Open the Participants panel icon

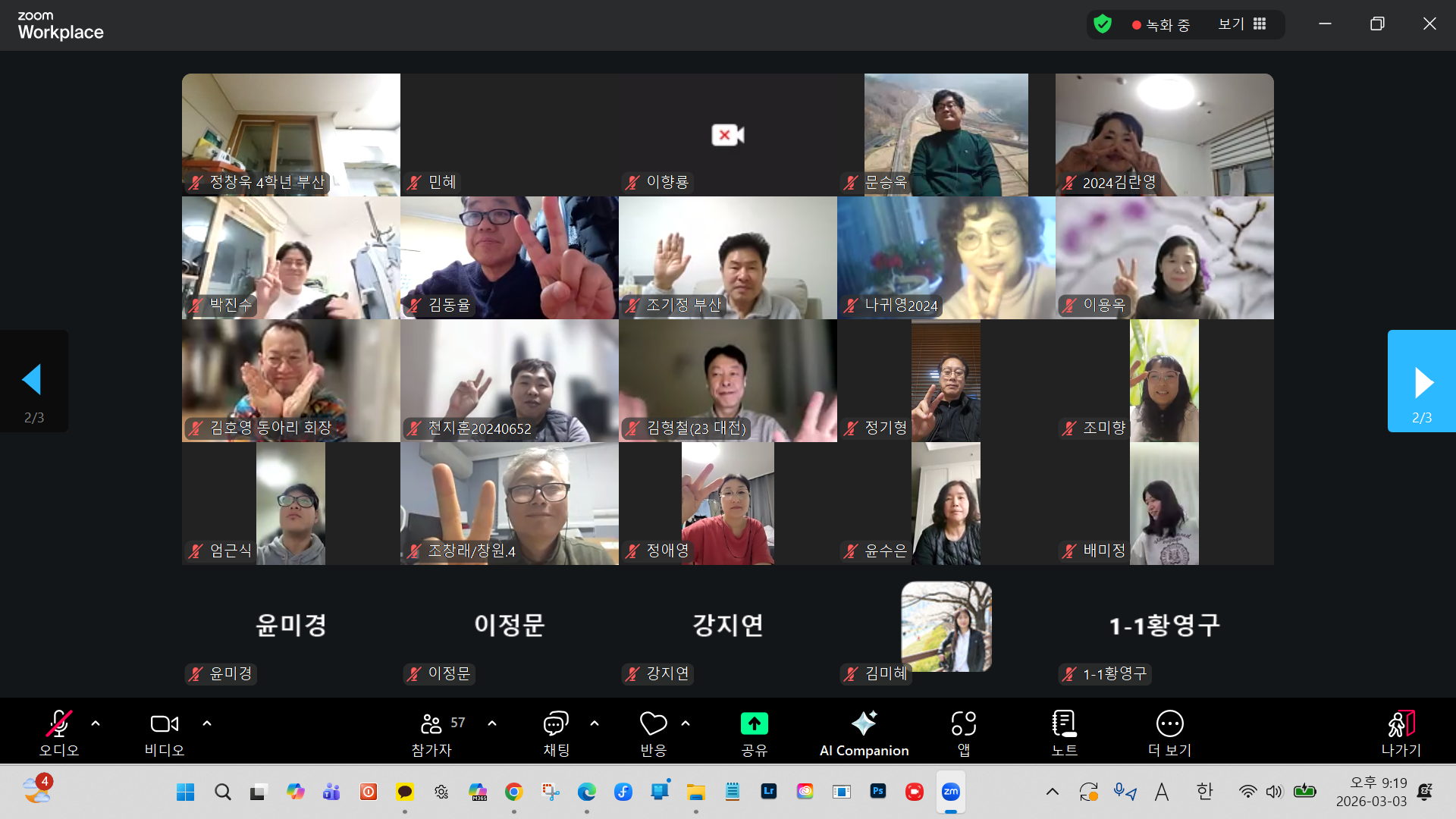tap(431, 723)
